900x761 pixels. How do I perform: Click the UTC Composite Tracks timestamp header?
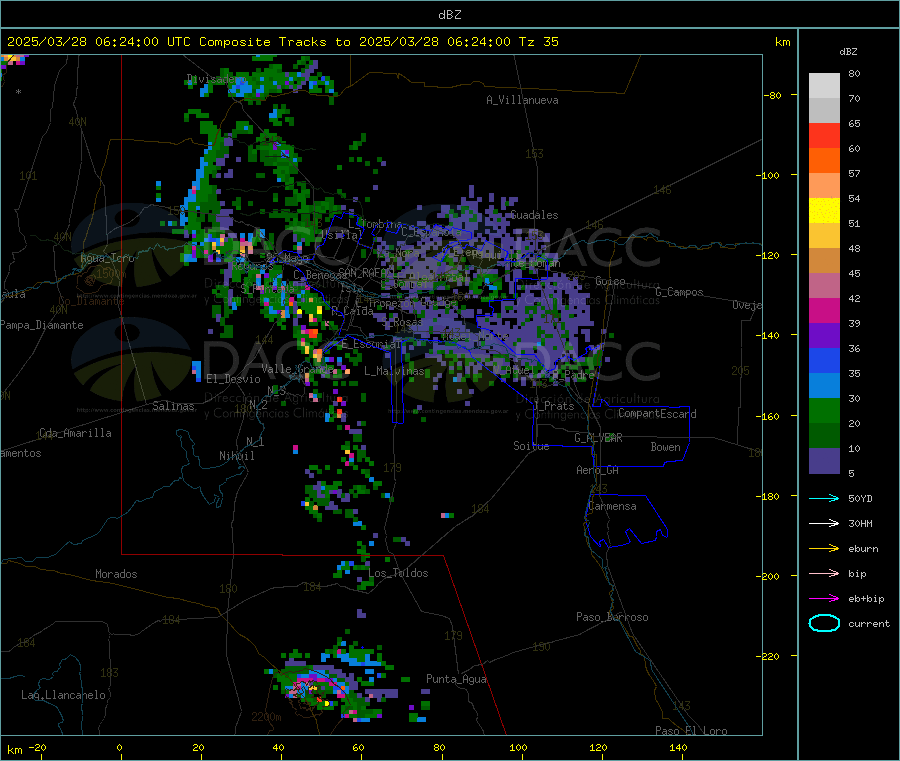tap(282, 42)
